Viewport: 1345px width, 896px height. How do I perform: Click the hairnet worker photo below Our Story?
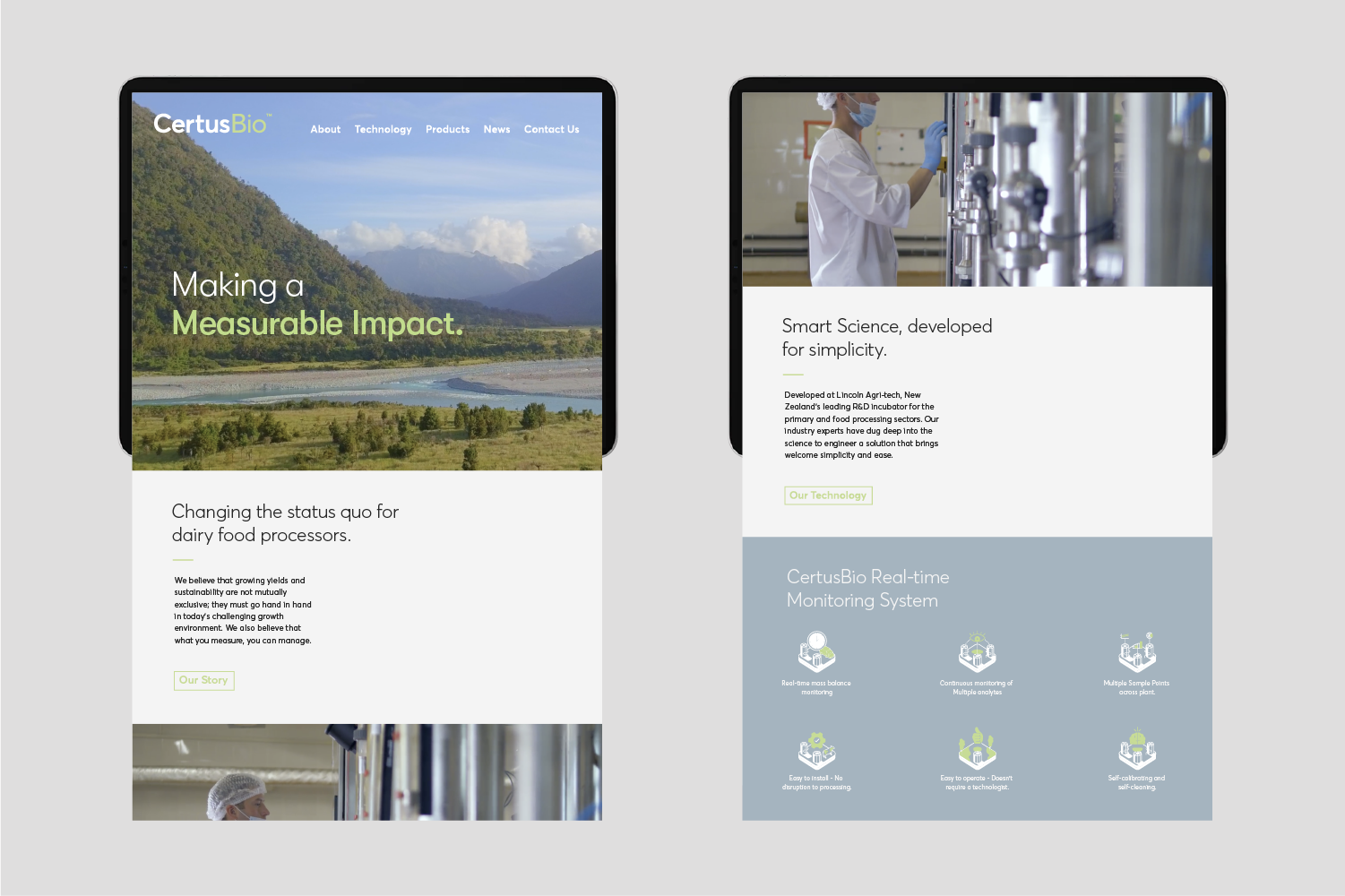366,772
